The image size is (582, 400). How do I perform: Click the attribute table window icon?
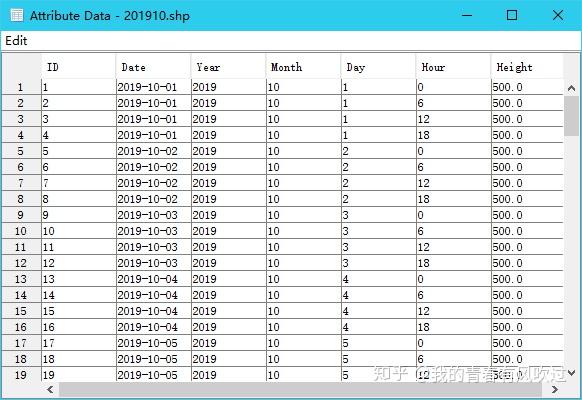(x=16, y=16)
